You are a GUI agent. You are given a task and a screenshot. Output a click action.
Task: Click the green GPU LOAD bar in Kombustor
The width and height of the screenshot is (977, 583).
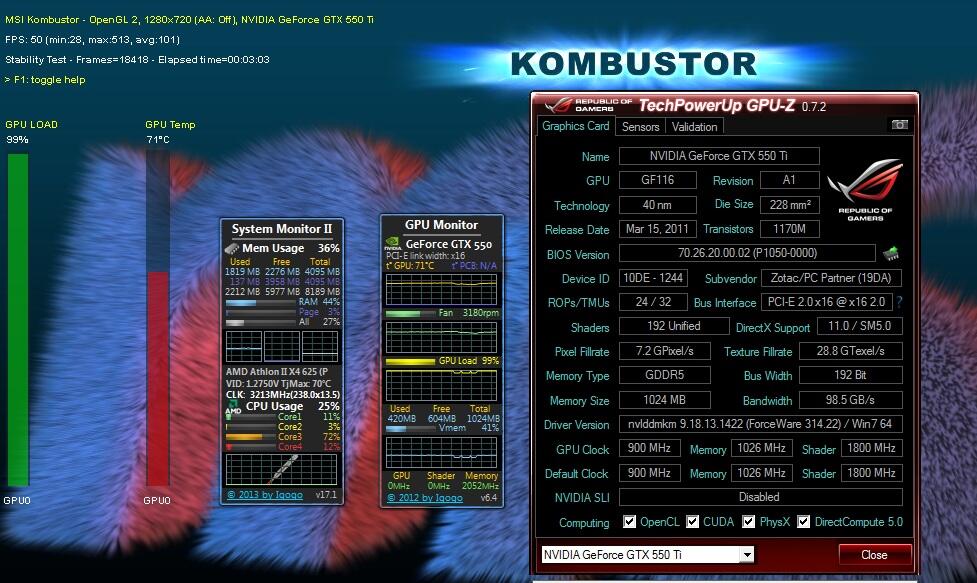pyautogui.click(x=18, y=320)
